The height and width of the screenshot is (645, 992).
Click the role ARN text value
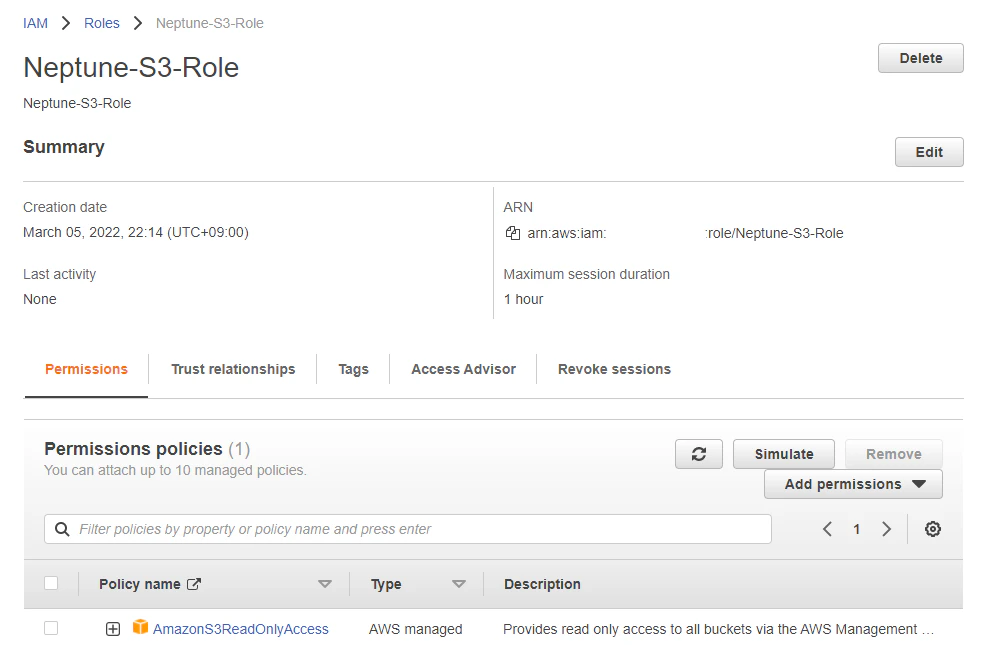(685, 233)
